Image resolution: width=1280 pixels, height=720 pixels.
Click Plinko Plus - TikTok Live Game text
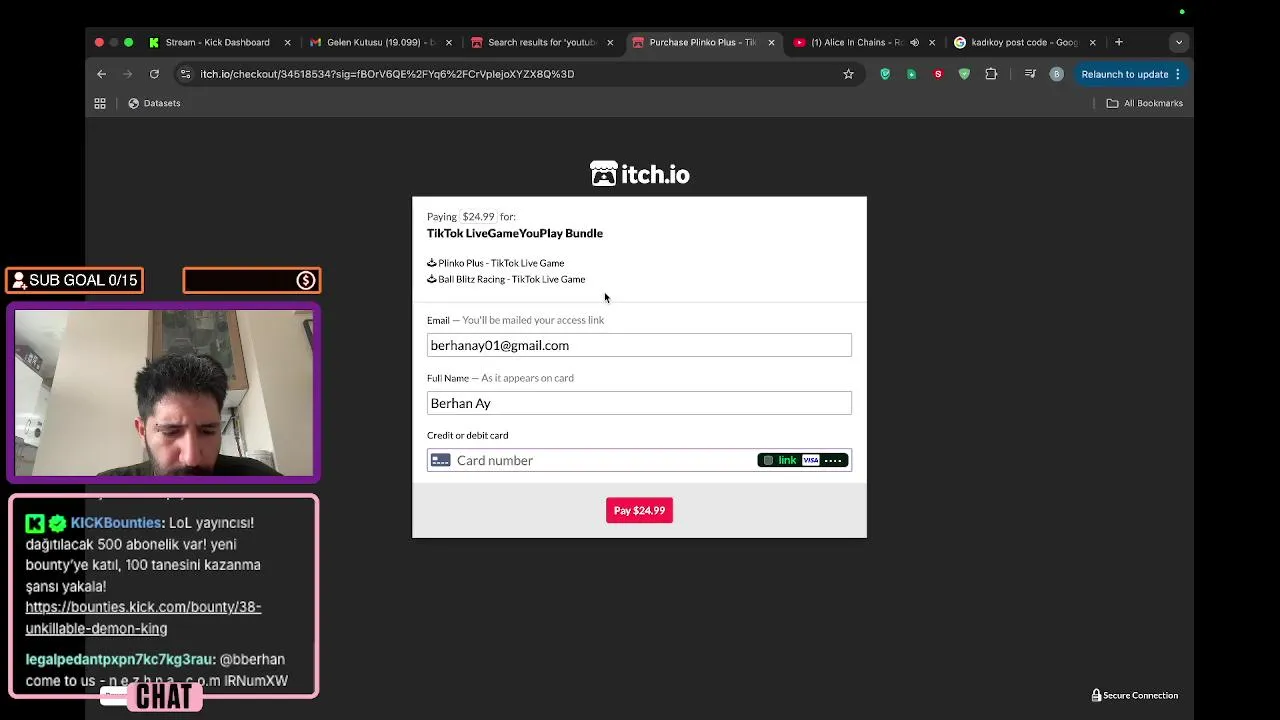501,263
